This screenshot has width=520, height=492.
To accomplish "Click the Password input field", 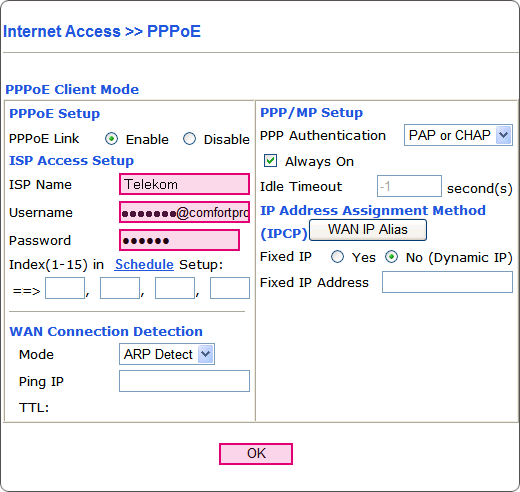I will point(179,240).
